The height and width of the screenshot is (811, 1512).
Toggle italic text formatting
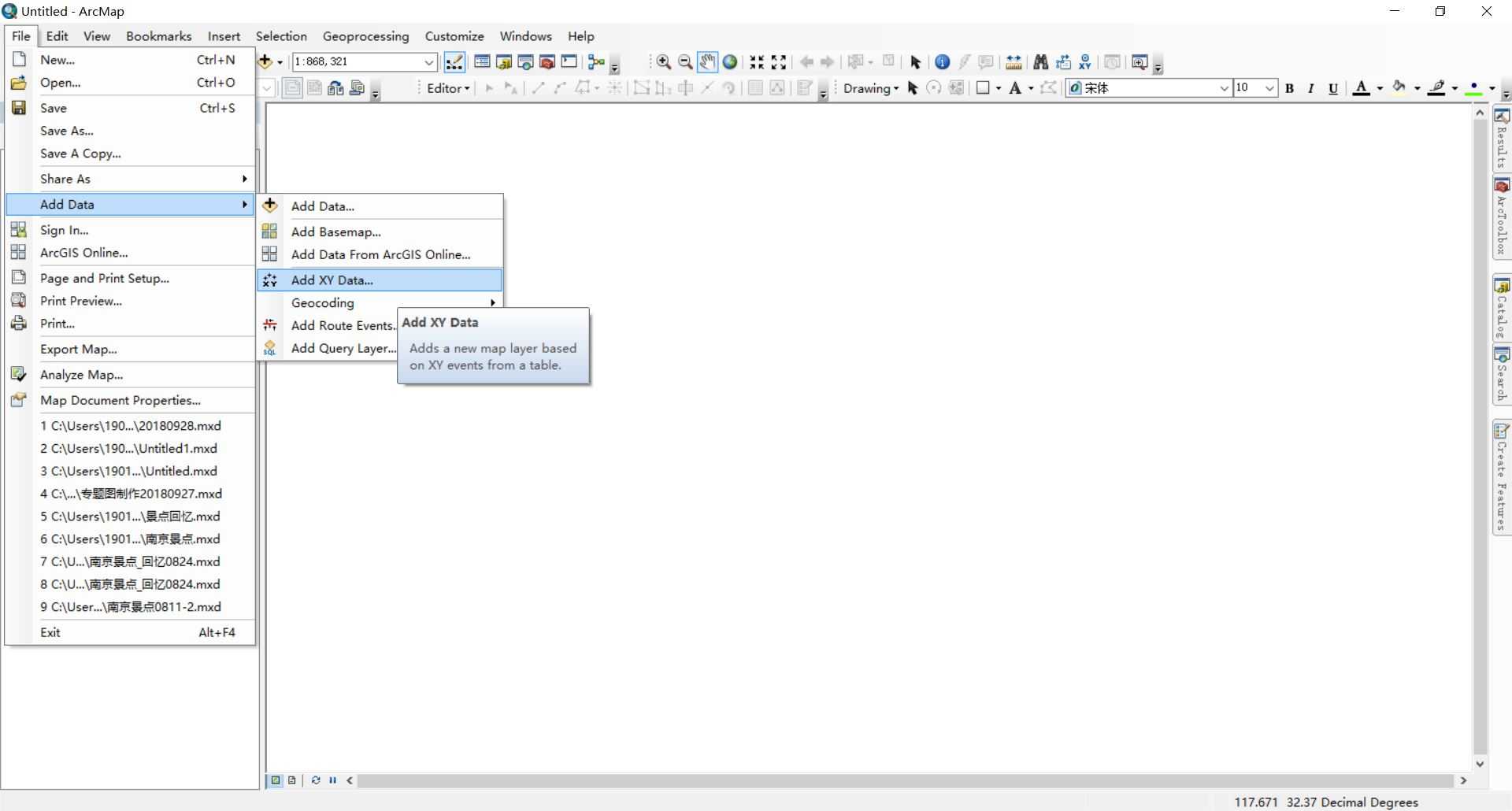(1311, 88)
